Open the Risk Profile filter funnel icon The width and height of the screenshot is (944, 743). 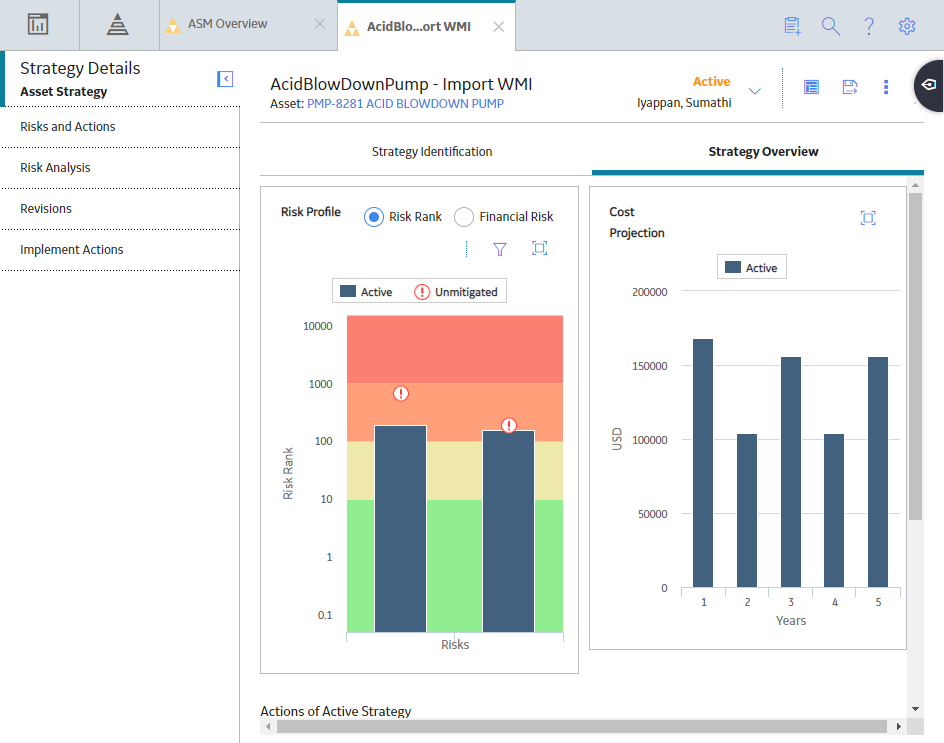500,249
